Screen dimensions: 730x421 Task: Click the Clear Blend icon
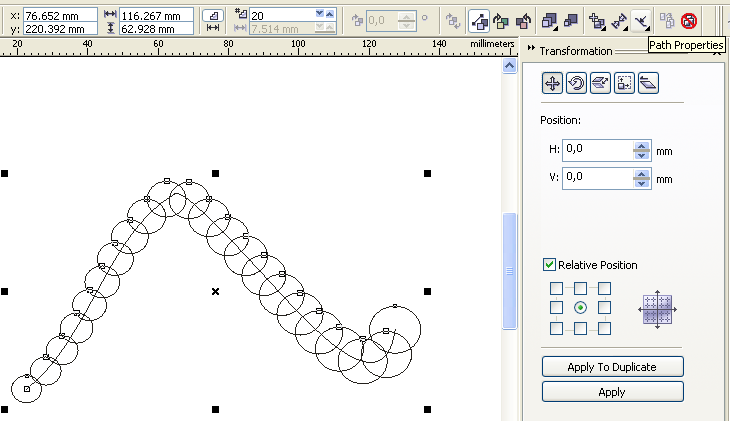click(689, 18)
